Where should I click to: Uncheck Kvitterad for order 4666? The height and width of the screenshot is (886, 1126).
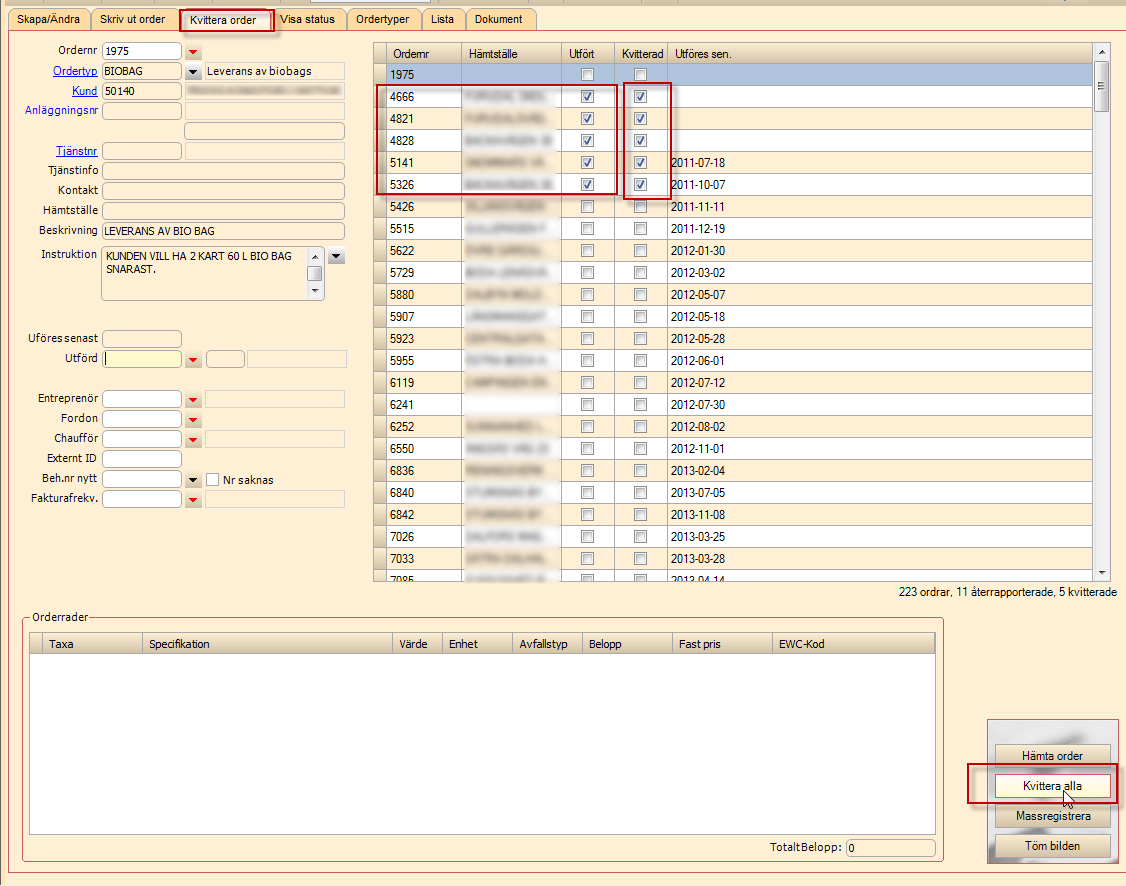coord(640,97)
